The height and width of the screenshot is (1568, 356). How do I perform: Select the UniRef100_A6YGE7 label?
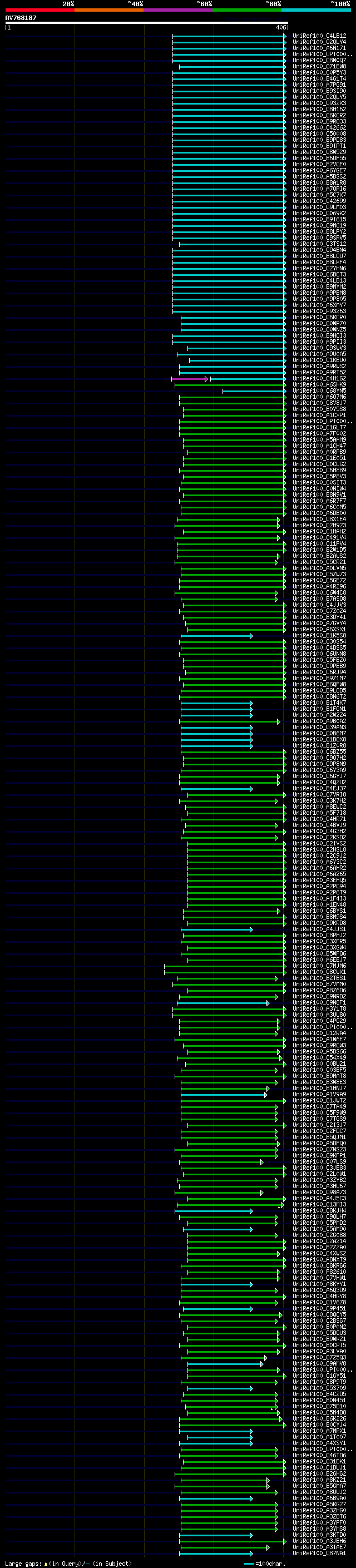pyautogui.click(x=319, y=170)
